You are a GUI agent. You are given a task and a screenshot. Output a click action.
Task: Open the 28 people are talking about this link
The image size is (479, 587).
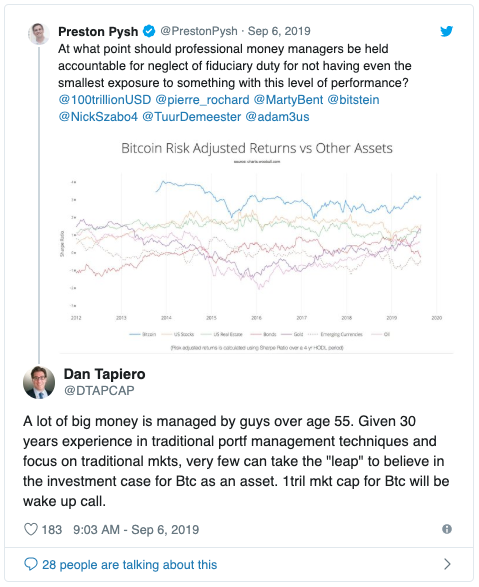coord(129,565)
